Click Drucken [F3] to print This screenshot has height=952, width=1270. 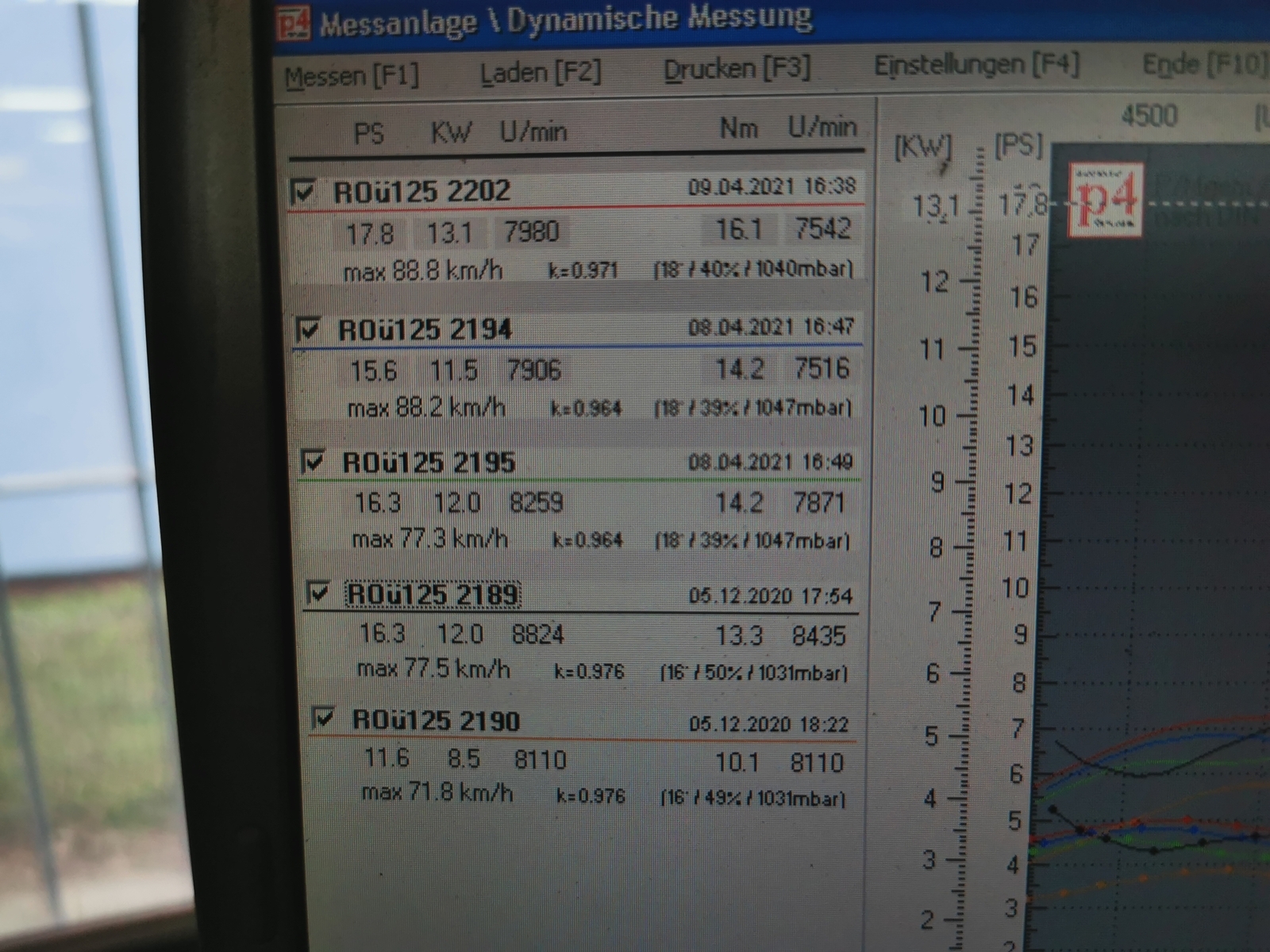tap(737, 70)
